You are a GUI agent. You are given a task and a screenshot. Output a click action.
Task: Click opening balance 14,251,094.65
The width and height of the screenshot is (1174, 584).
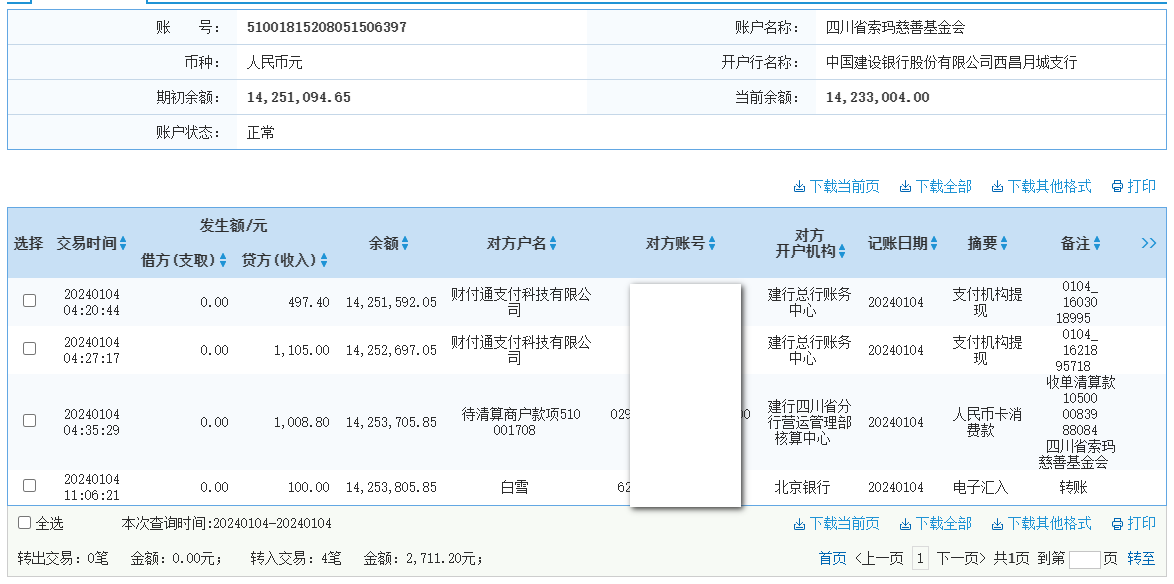(x=299, y=97)
